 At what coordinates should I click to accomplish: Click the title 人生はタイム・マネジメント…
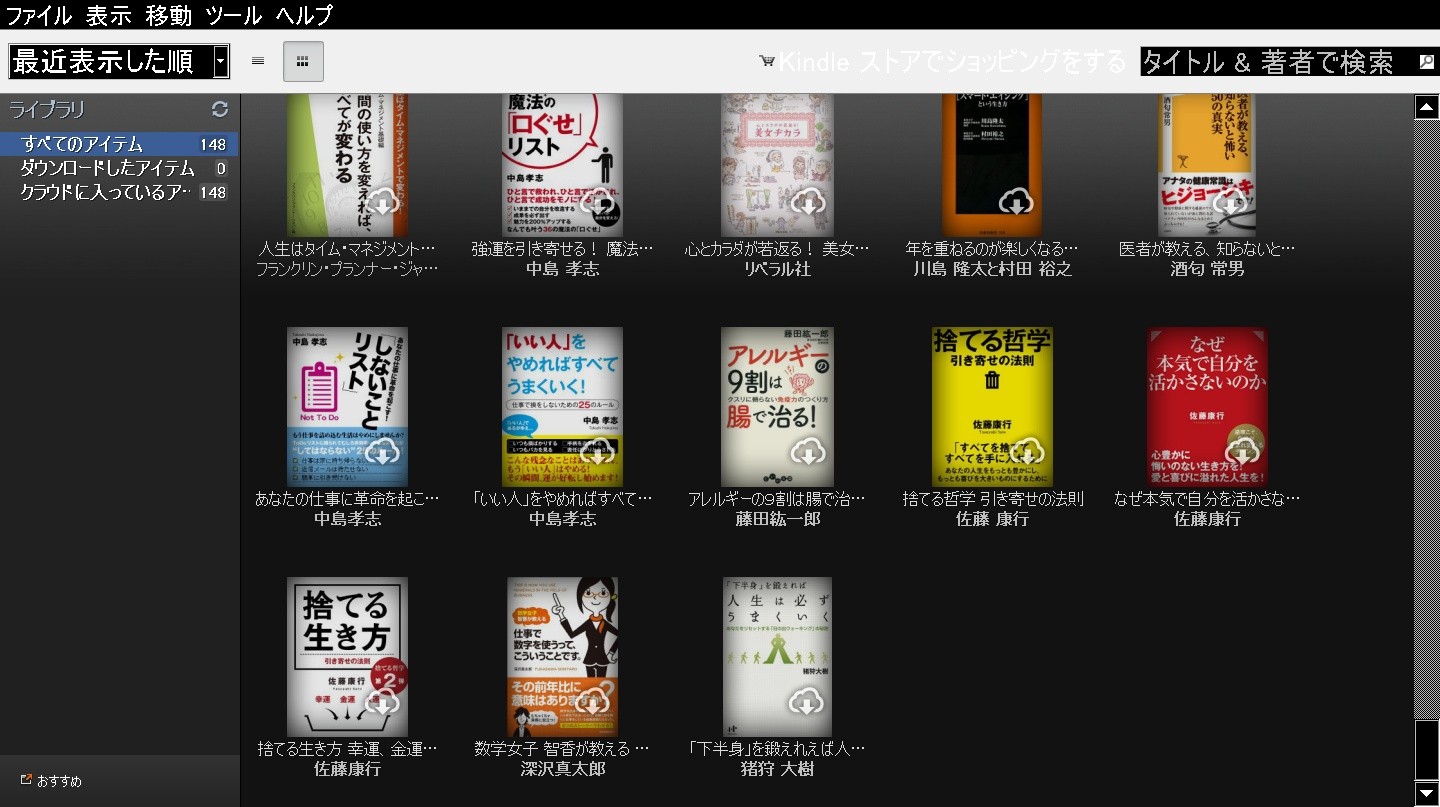pos(347,248)
